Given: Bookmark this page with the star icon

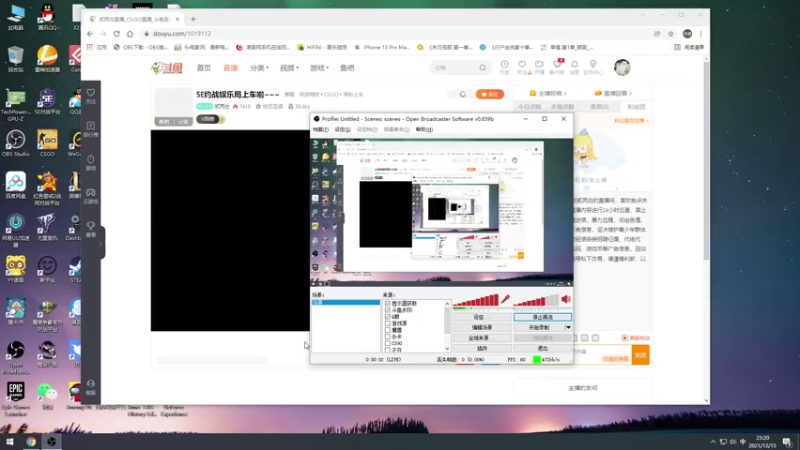Looking at the screenshot, I should [671, 34].
